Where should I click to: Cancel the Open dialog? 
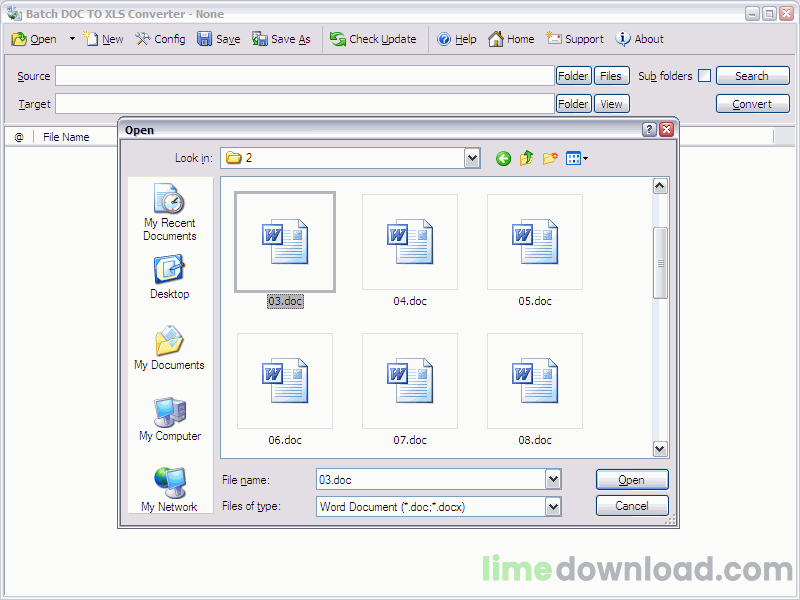pos(632,506)
